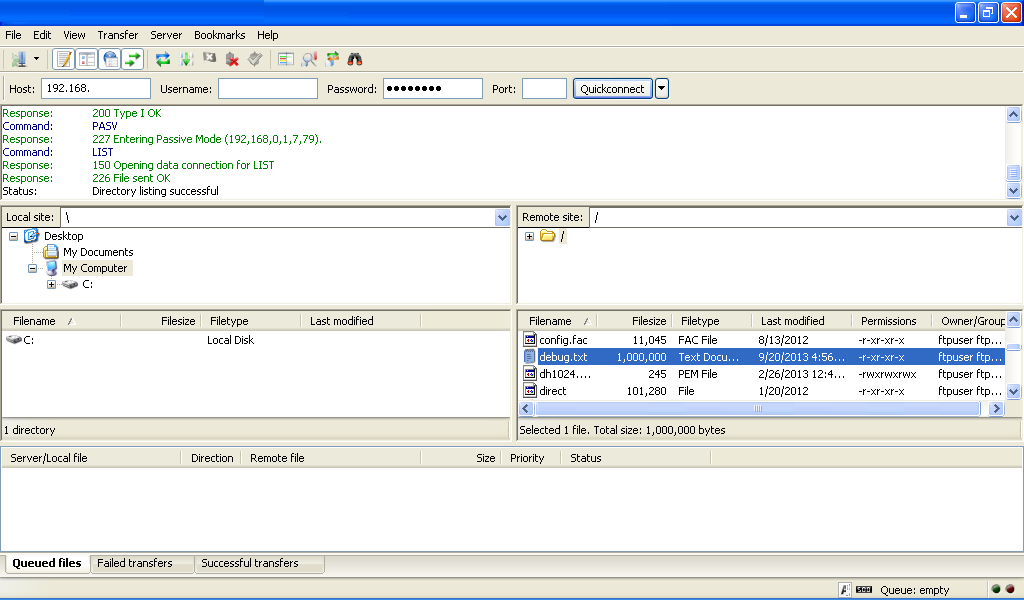Toggle the transfer queue display
Viewport: 1024px width, 600px height.
click(x=133, y=59)
